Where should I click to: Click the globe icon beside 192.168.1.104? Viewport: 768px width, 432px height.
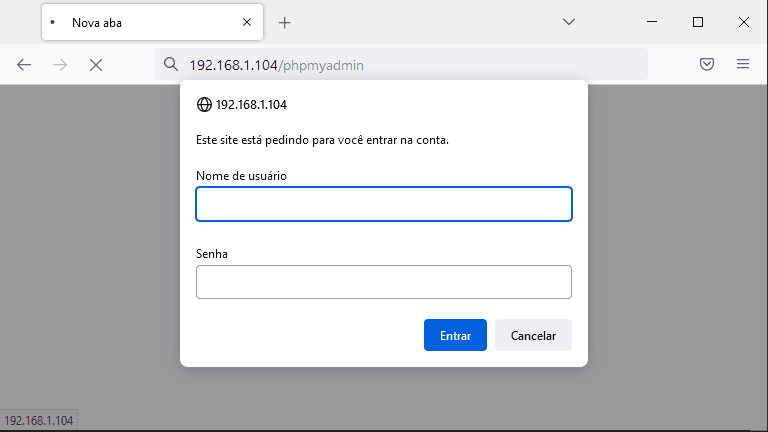click(x=204, y=104)
